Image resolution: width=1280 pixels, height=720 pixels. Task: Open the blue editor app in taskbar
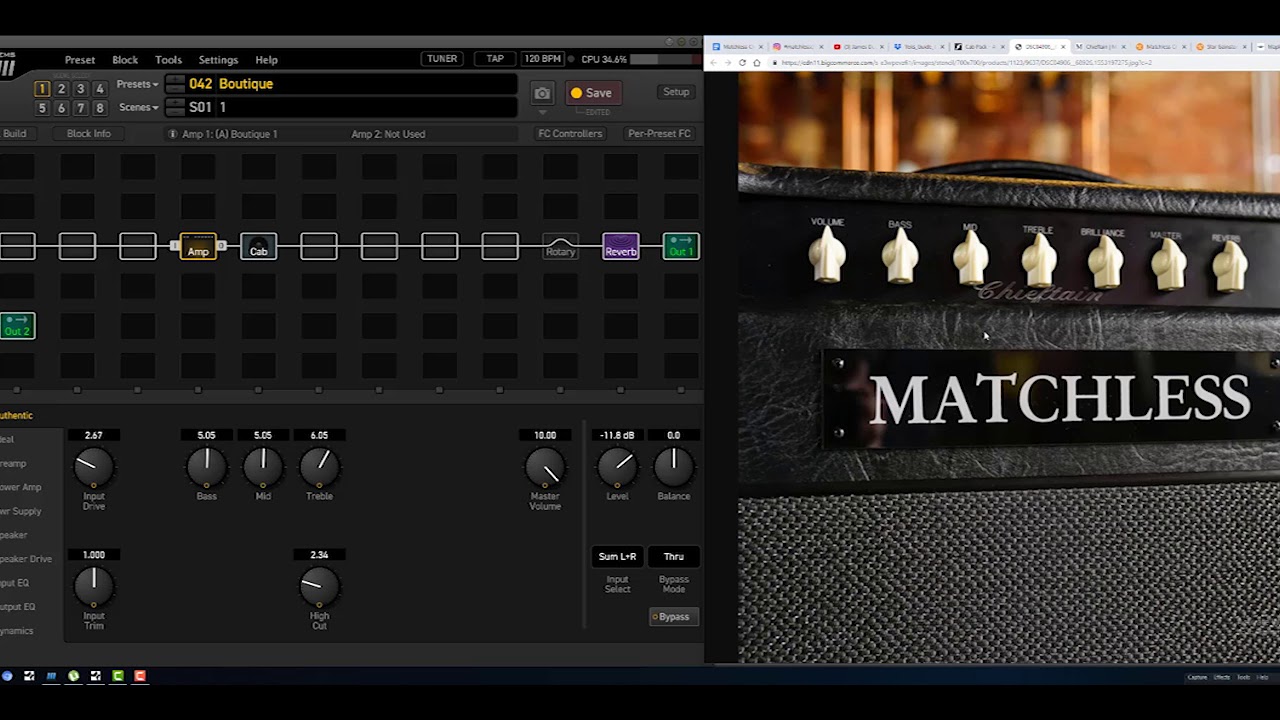pyautogui.click(x=51, y=676)
